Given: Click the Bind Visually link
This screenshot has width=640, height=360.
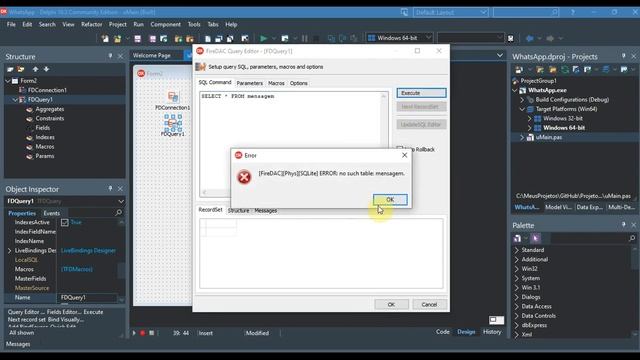Looking at the screenshot, I should coord(66,320).
